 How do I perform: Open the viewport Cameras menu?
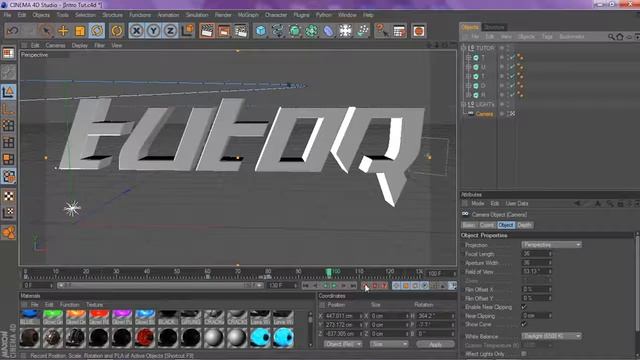56,45
